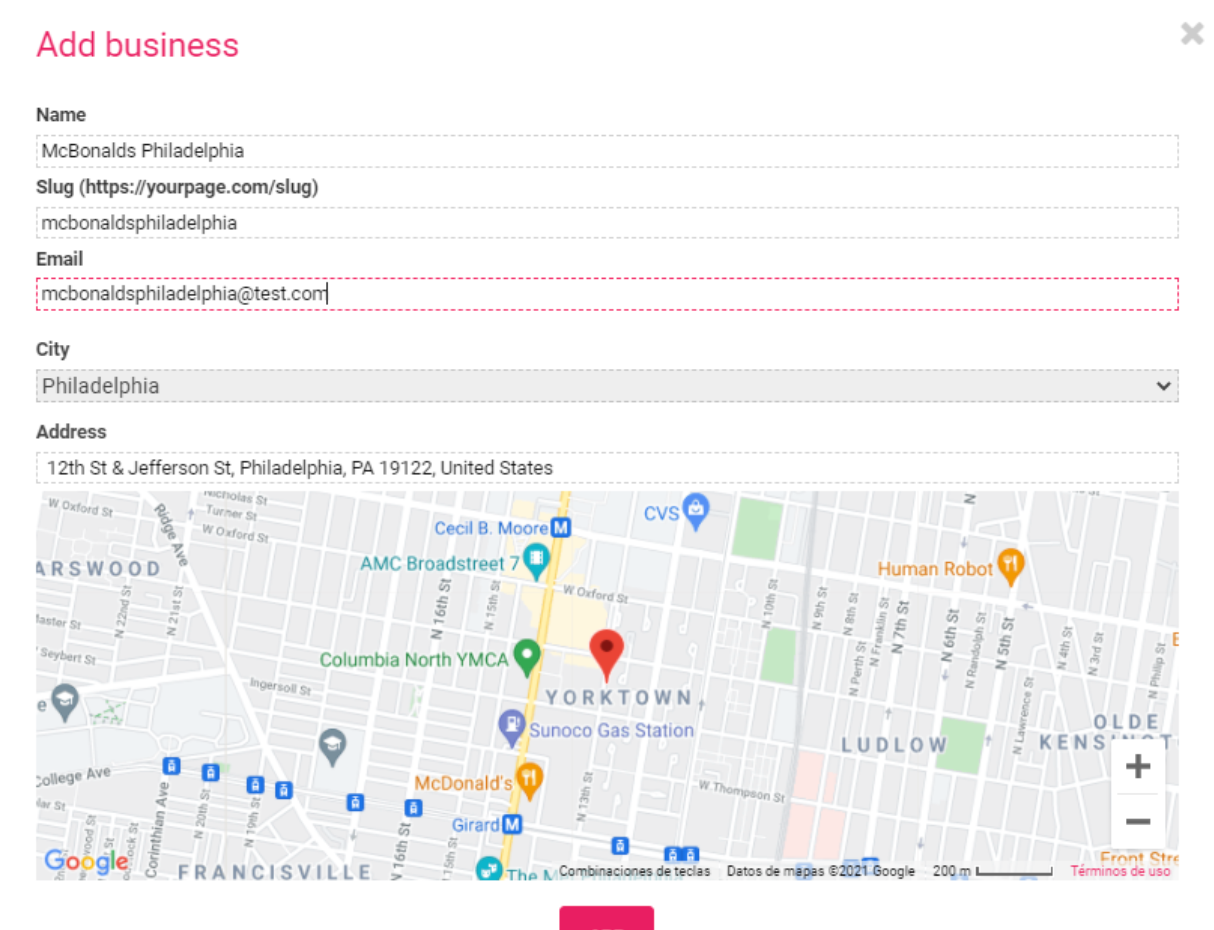Viewport: 1214px width, 930px height.
Task: Select the CVS pharmacy marker icon
Action: [695, 511]
